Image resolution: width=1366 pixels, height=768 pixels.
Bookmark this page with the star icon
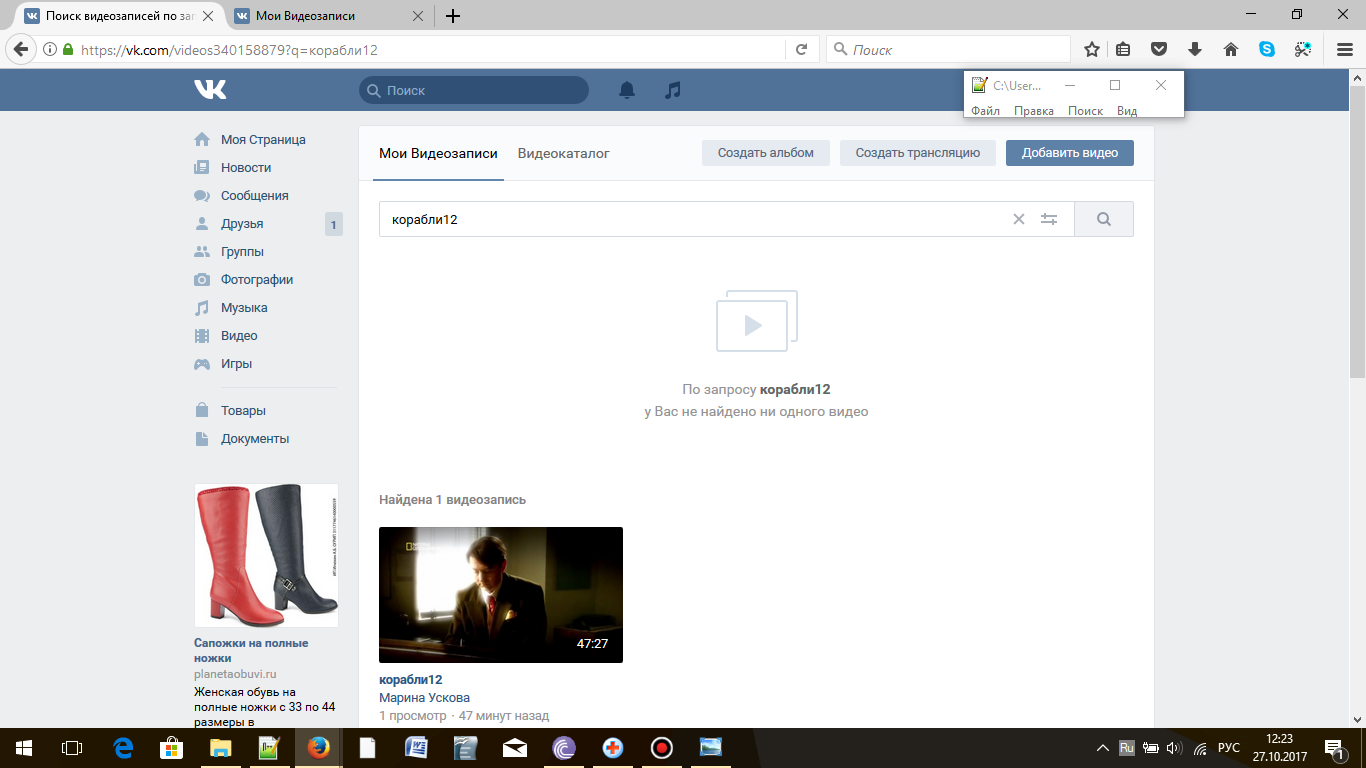tap(1092, 49)
